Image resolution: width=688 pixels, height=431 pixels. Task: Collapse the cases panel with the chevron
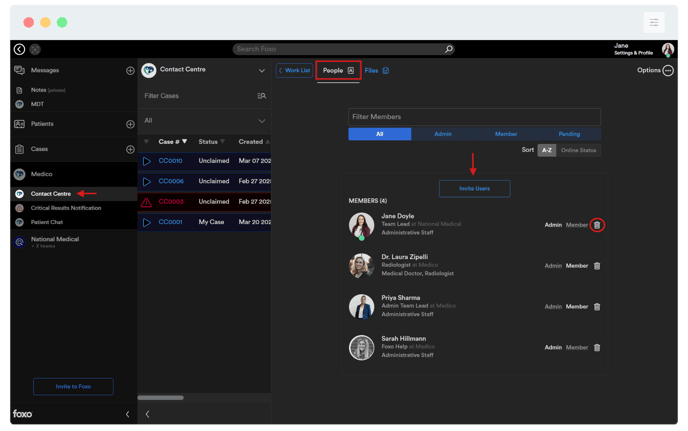click(x=147, y=414)
